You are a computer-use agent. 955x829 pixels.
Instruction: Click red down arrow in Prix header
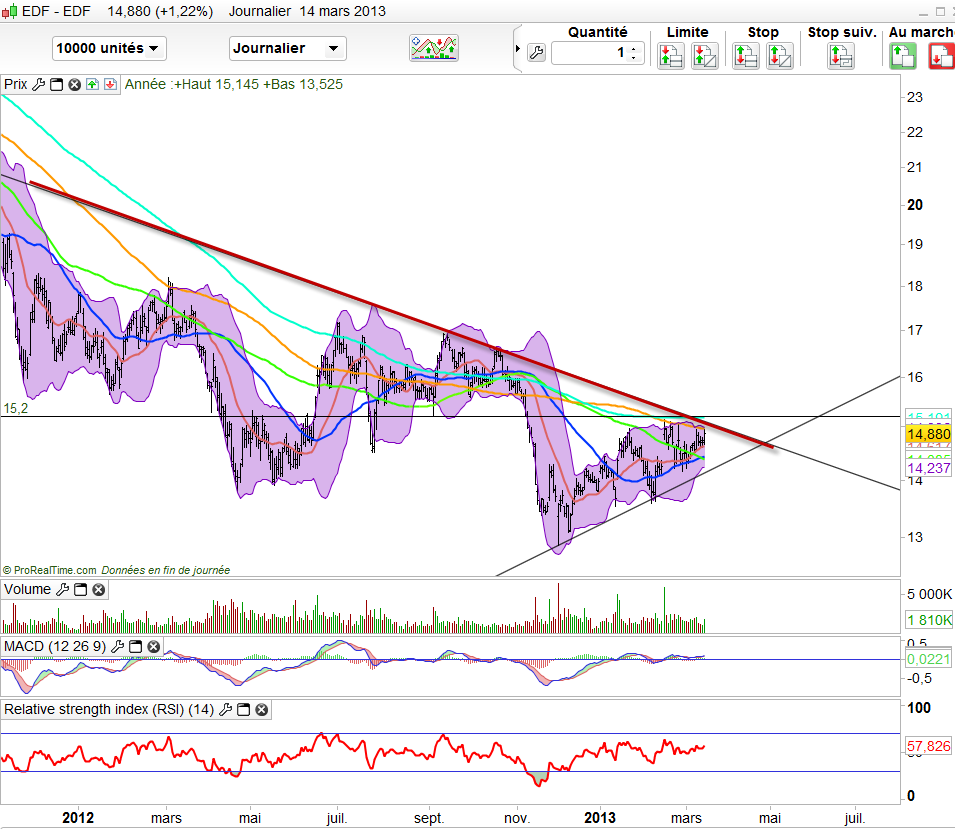110,85
